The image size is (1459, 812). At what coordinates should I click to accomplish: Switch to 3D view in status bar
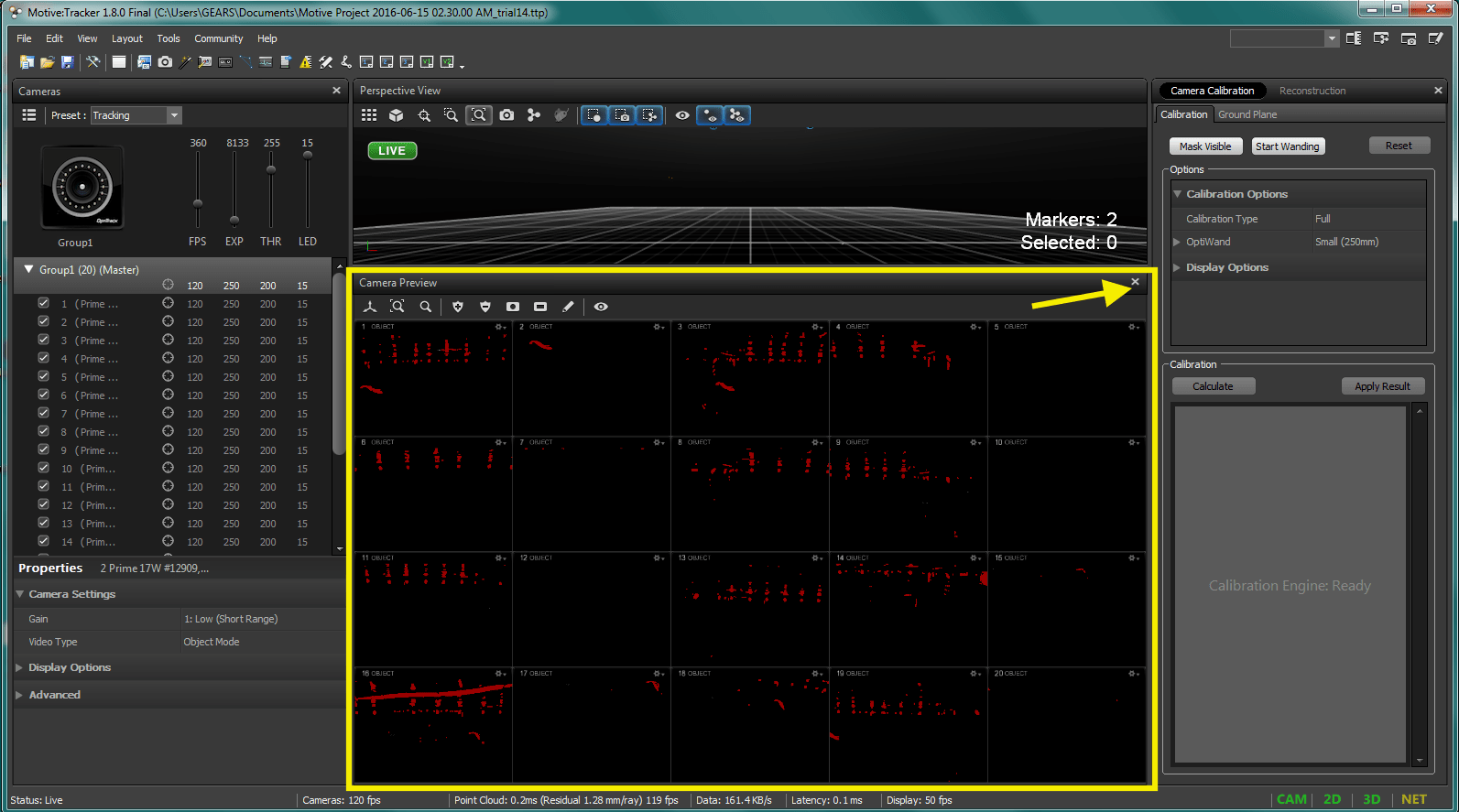(1372, 799)
